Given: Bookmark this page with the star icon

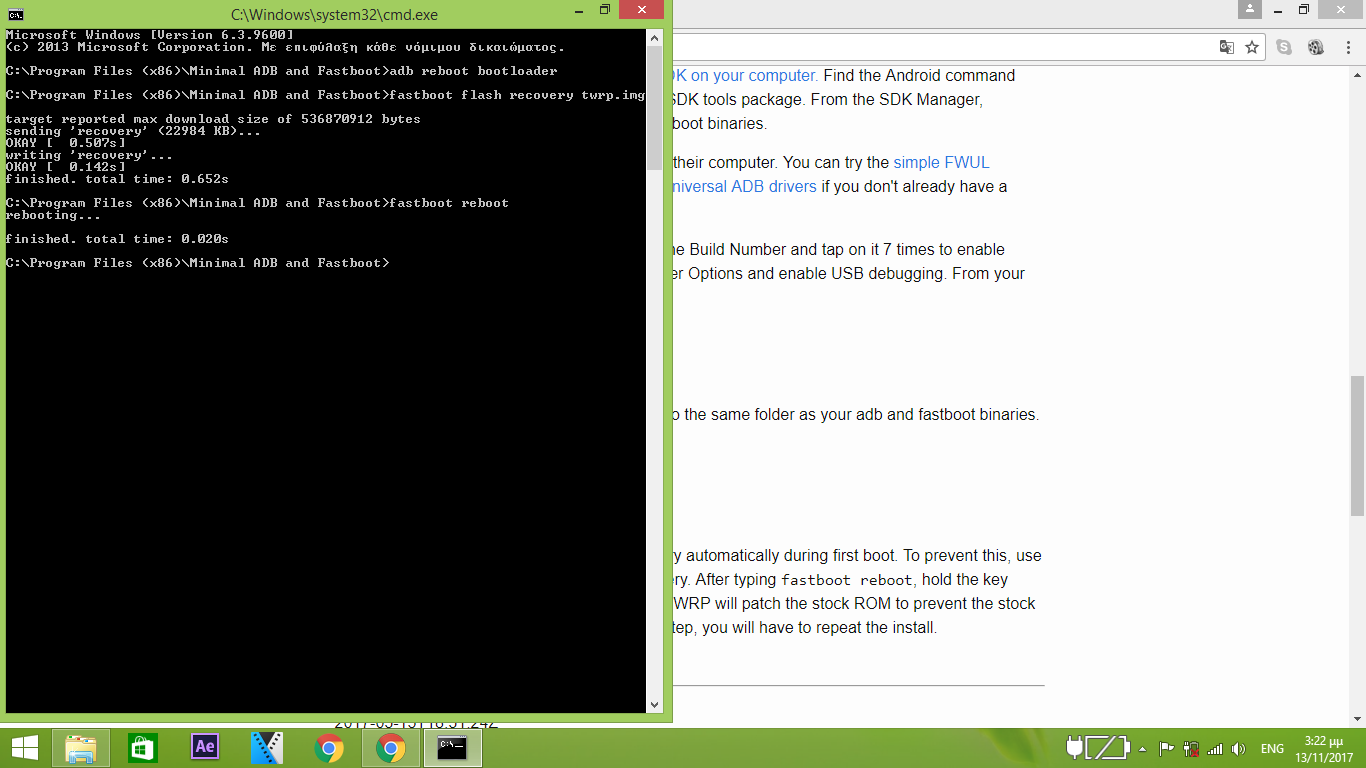Looking at the screenshot, I should [x=1251, y=47].
